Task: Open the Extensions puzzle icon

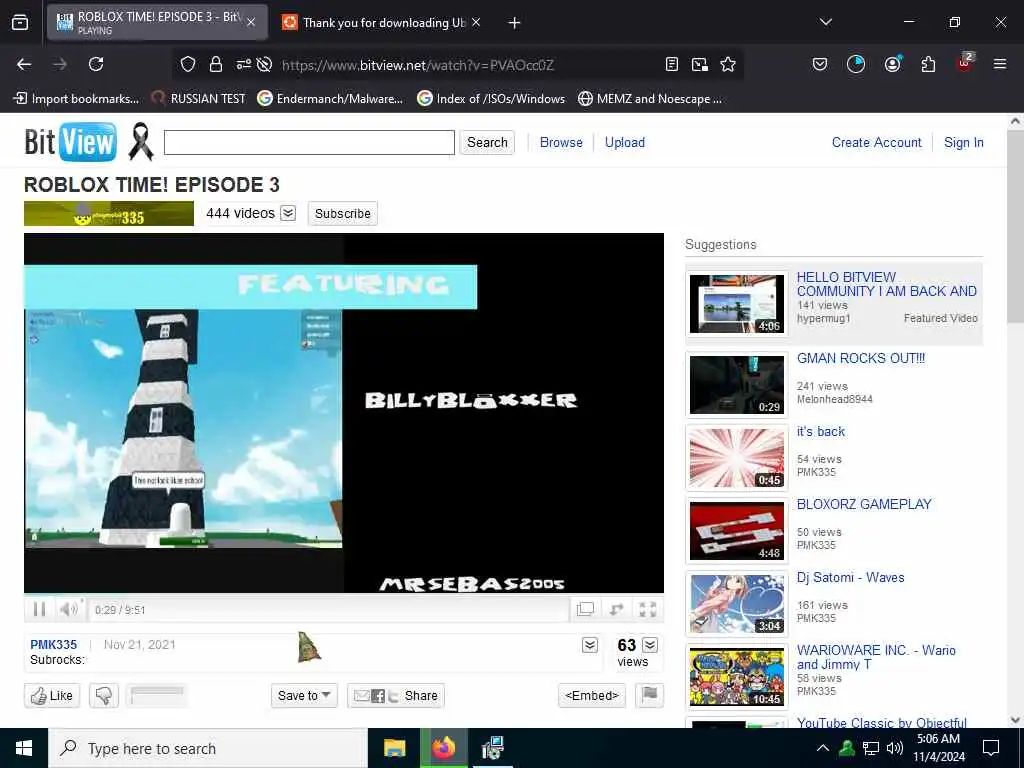Action: pyautogui.click(x=928, y=64)
